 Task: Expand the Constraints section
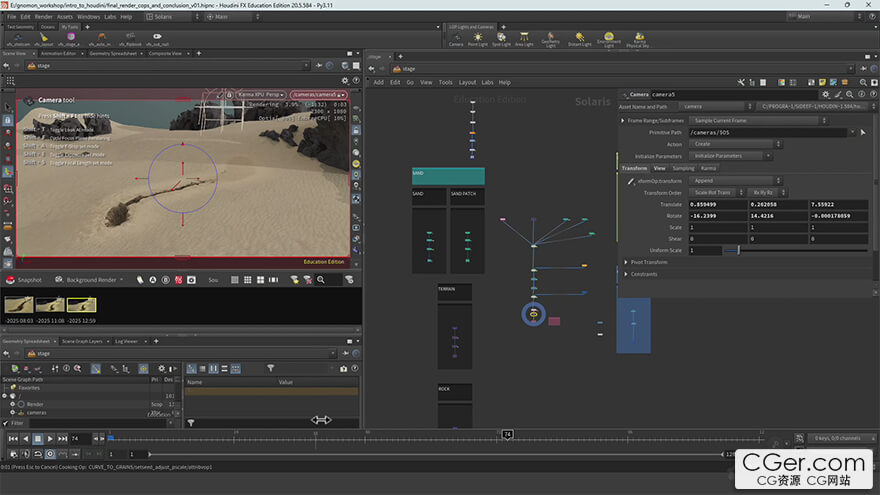click(626, 274)
